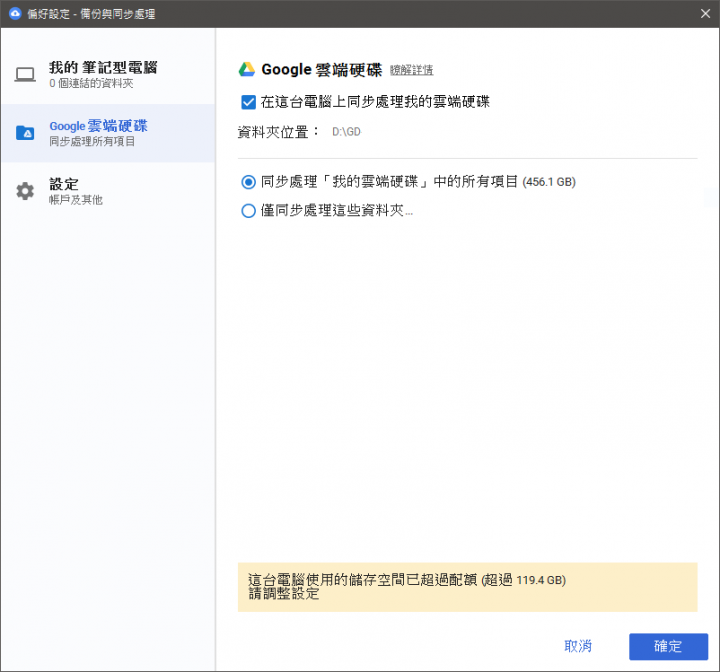Select 僅同步處理這些資料夾 radio option
720x672 pixels.
(x=248, y=211)
